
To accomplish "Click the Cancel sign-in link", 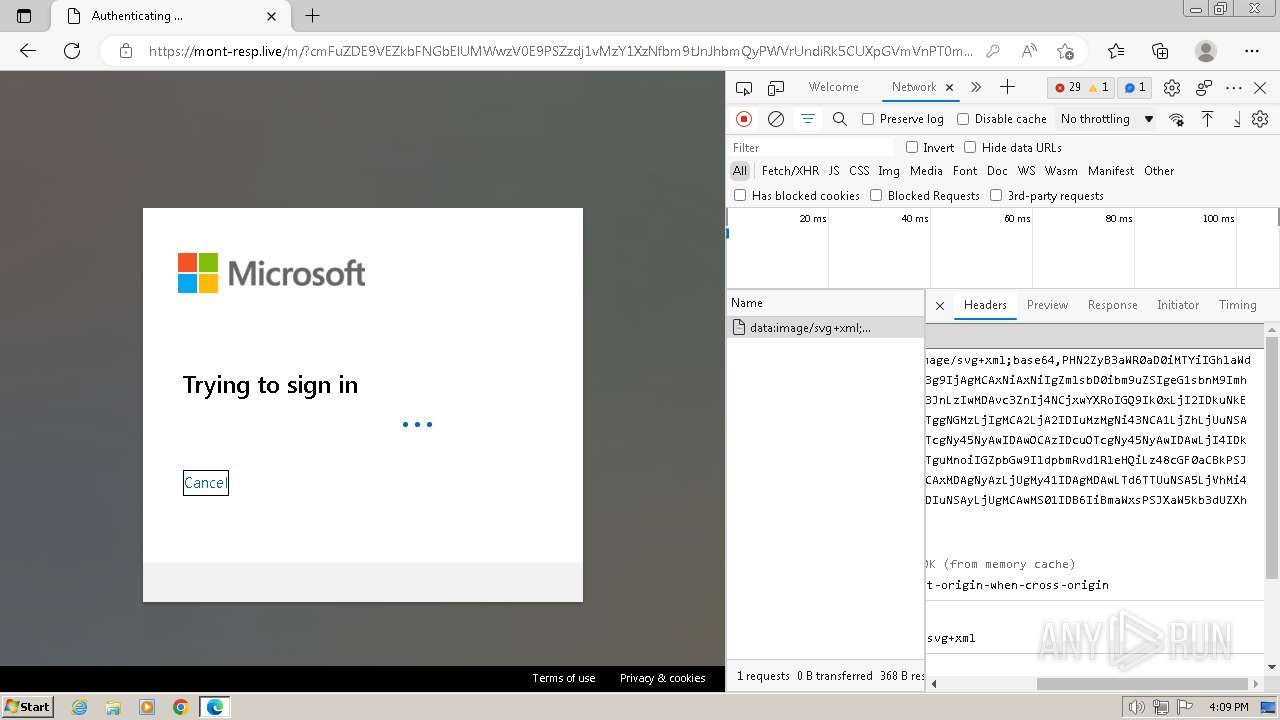I will coord(205,483).
